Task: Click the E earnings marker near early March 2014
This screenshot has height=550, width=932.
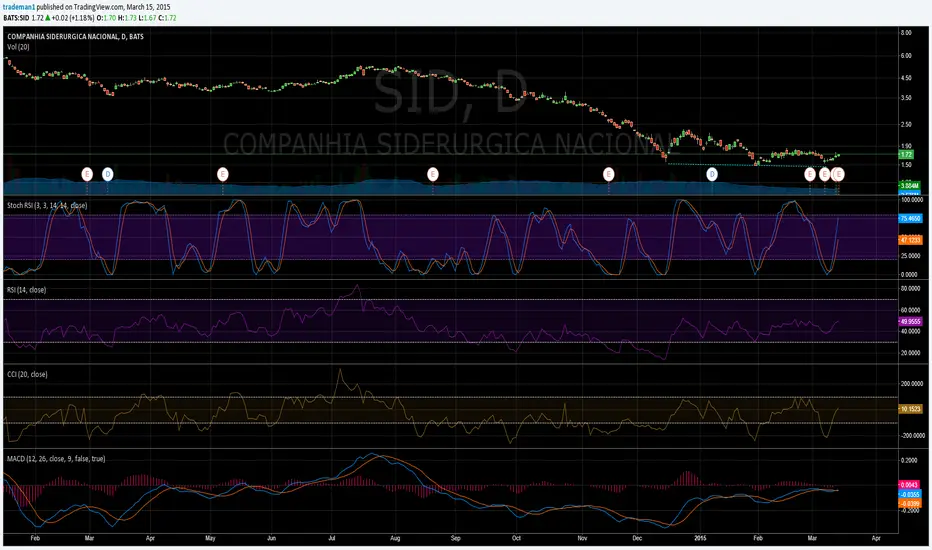Action: 87,174
